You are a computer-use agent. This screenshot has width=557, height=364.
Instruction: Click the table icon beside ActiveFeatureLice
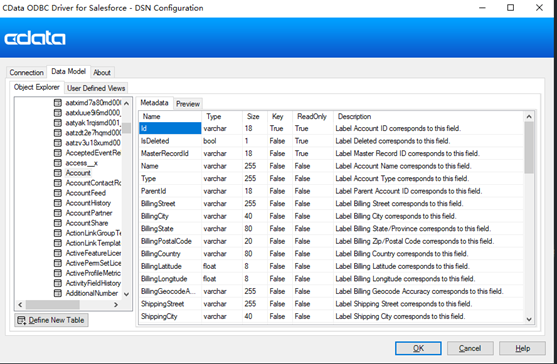pyautogui.click(x=58, y=253)
